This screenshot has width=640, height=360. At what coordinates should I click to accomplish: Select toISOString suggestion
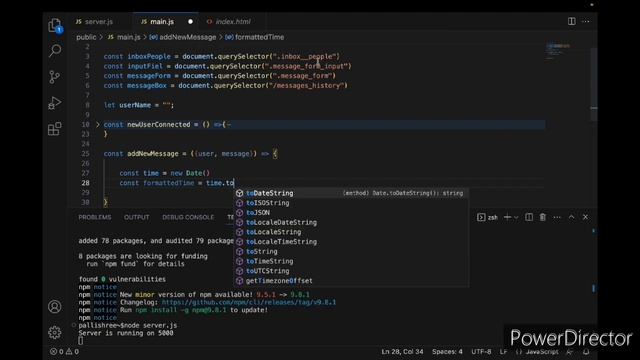(351, 203)
